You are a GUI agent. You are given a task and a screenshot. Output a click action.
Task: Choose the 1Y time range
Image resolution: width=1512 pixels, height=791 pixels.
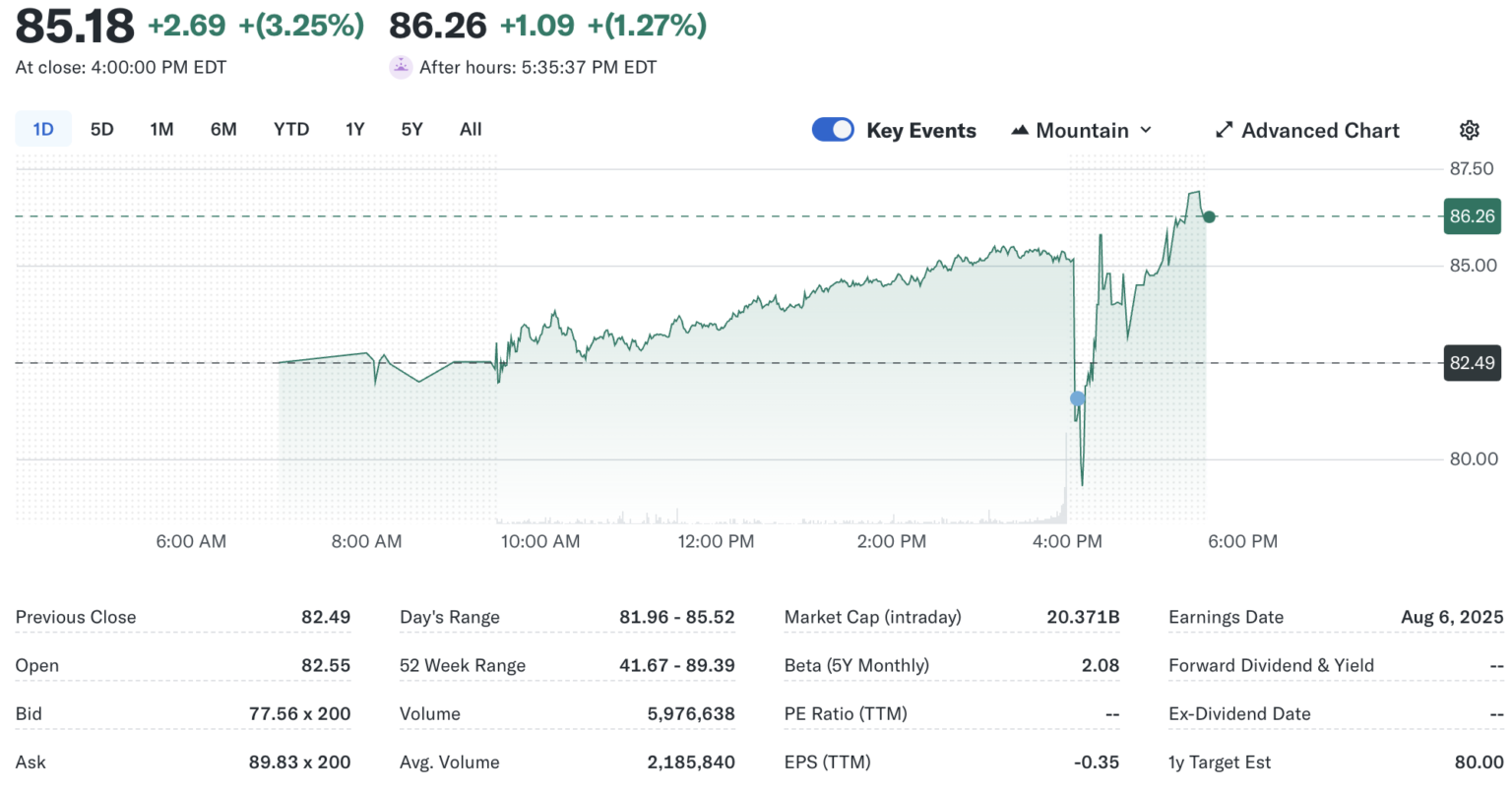pos(355,129)
